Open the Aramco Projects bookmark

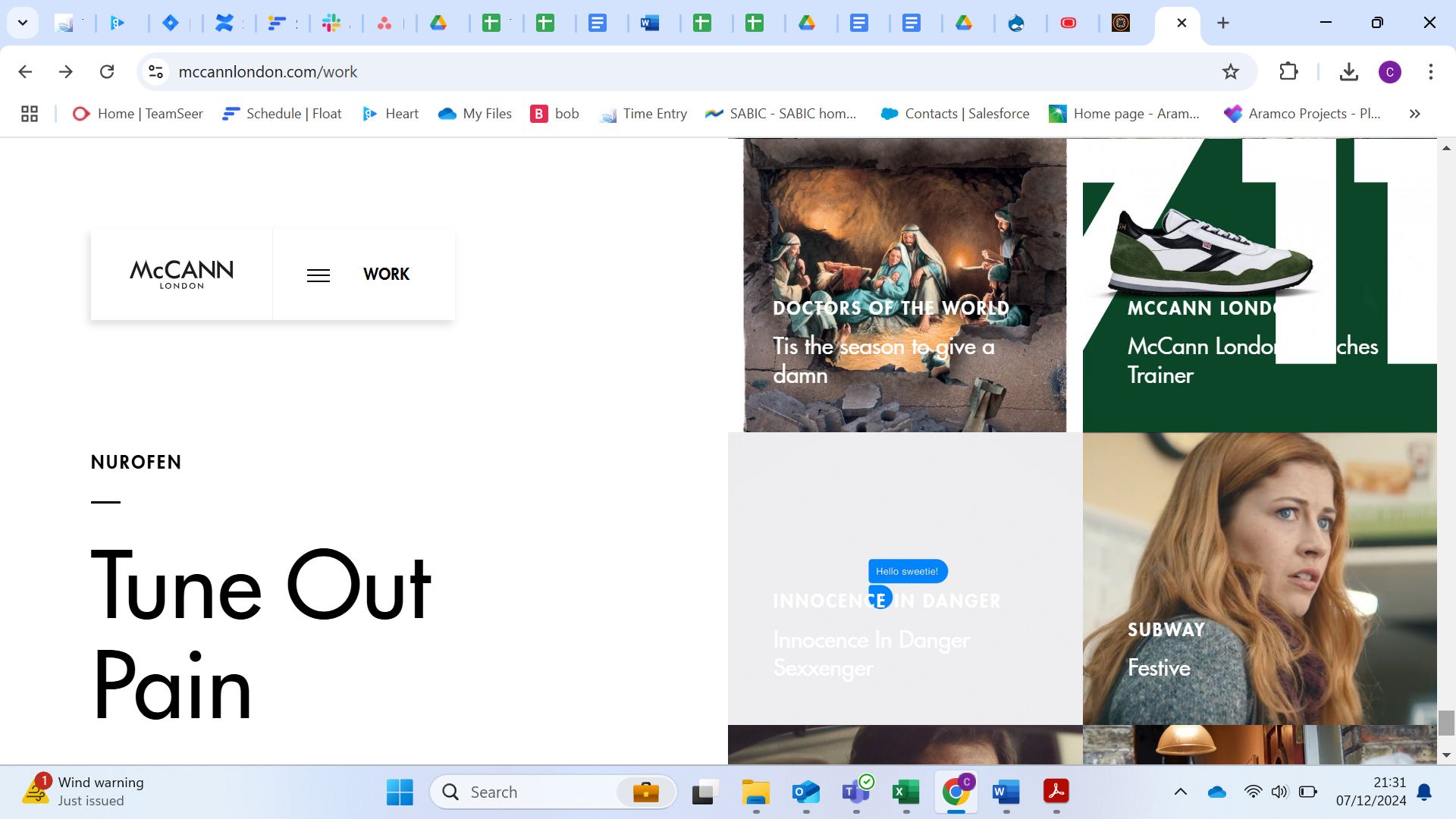[x=1302, y=114]
